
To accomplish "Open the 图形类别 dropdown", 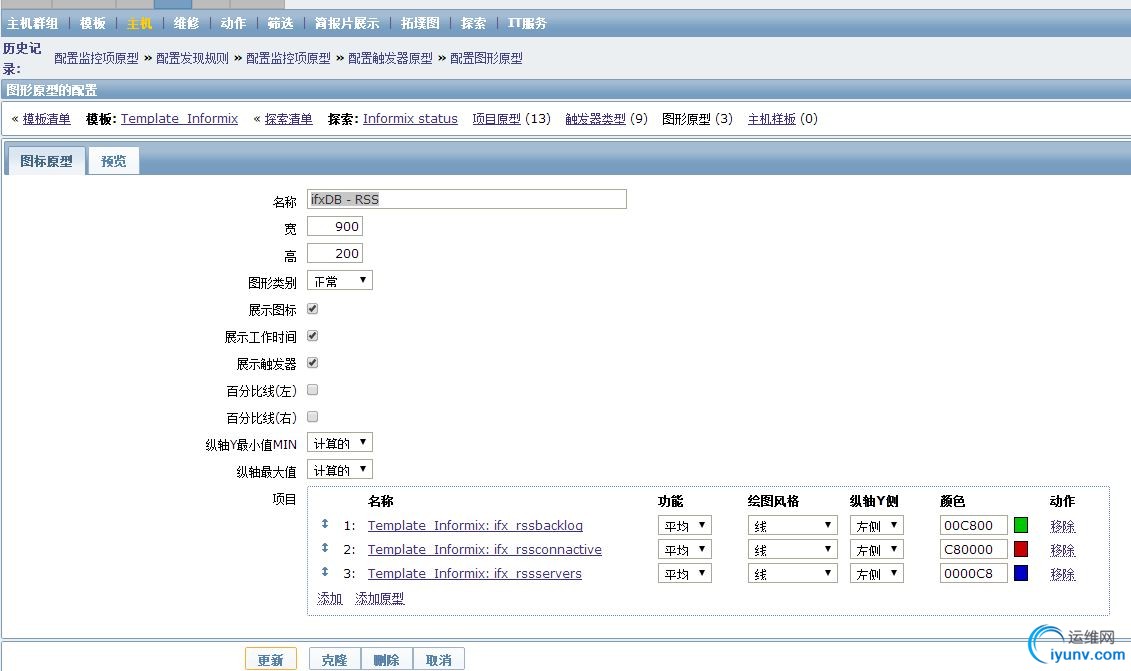I will click(x=340, y=281).
